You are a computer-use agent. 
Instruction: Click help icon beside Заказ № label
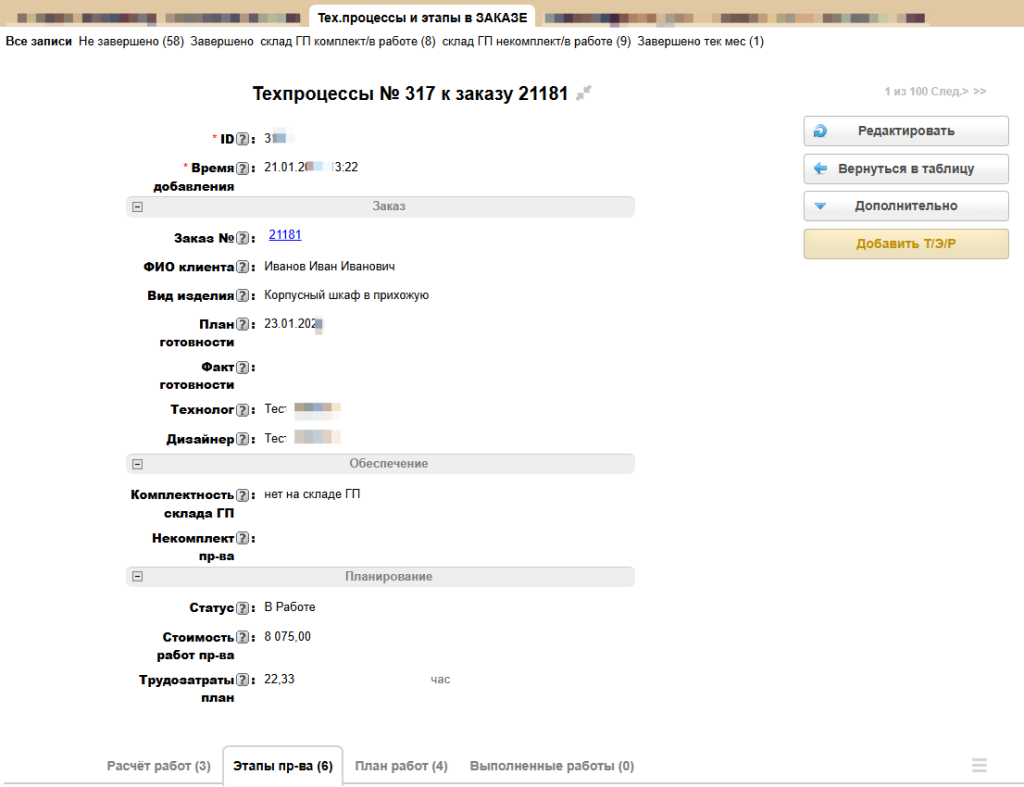242,238
